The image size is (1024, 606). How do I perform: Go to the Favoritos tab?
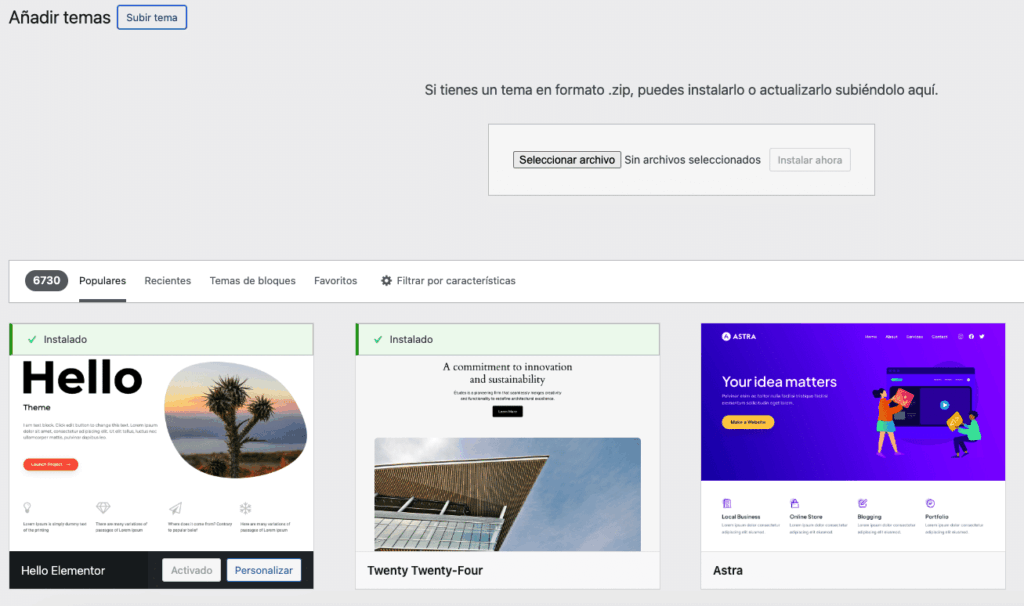tap(336, 281)
